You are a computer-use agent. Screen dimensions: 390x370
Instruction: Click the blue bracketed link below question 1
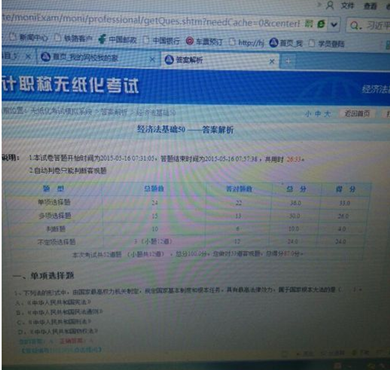click(x=61, y=350)
